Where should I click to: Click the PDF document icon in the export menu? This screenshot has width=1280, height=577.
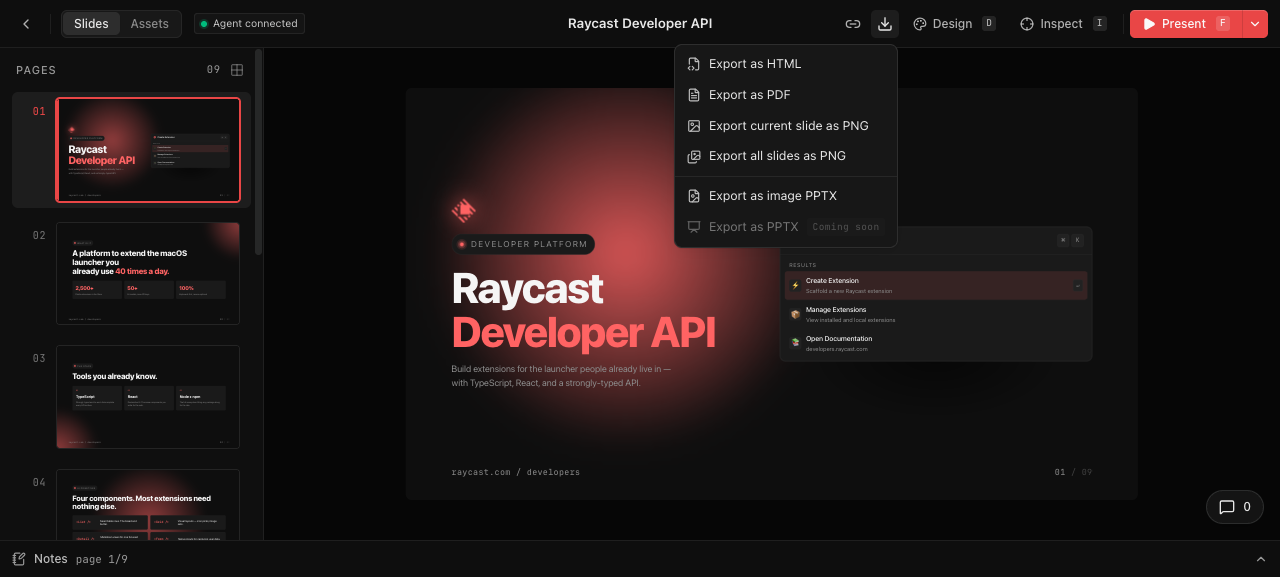tap(694, 95)
